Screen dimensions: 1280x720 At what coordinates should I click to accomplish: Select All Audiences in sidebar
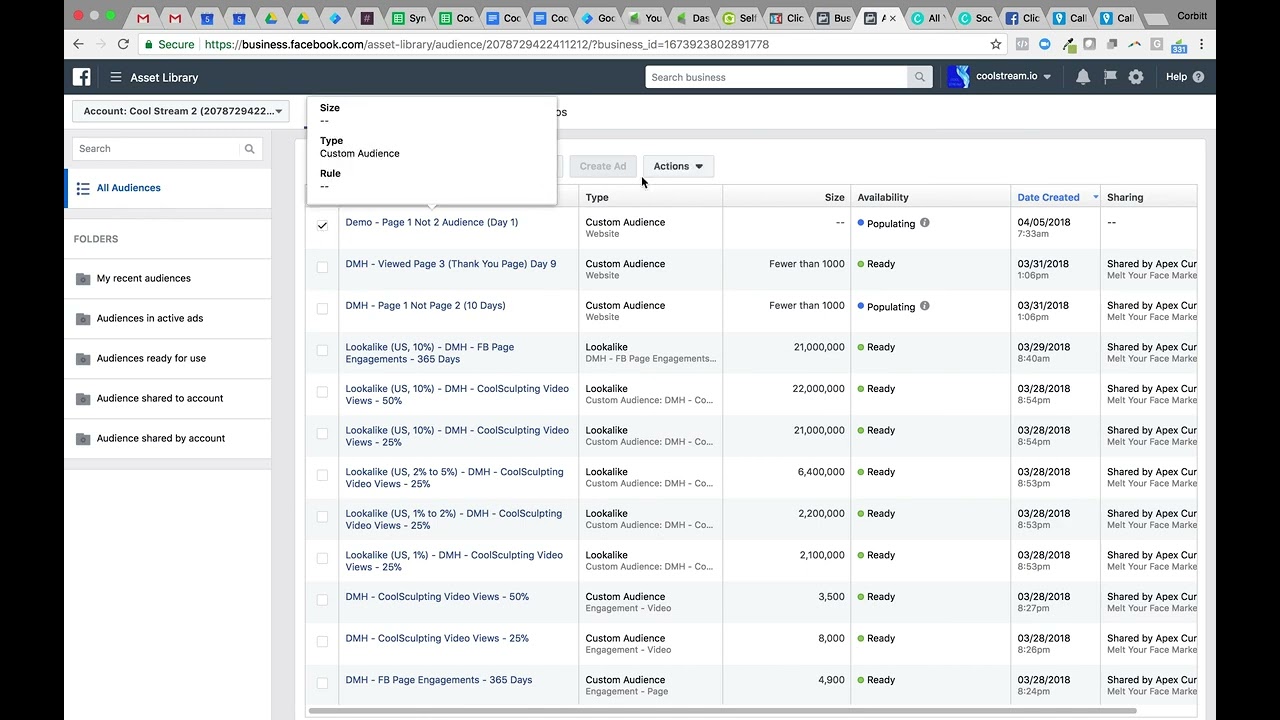click(168, 188)
